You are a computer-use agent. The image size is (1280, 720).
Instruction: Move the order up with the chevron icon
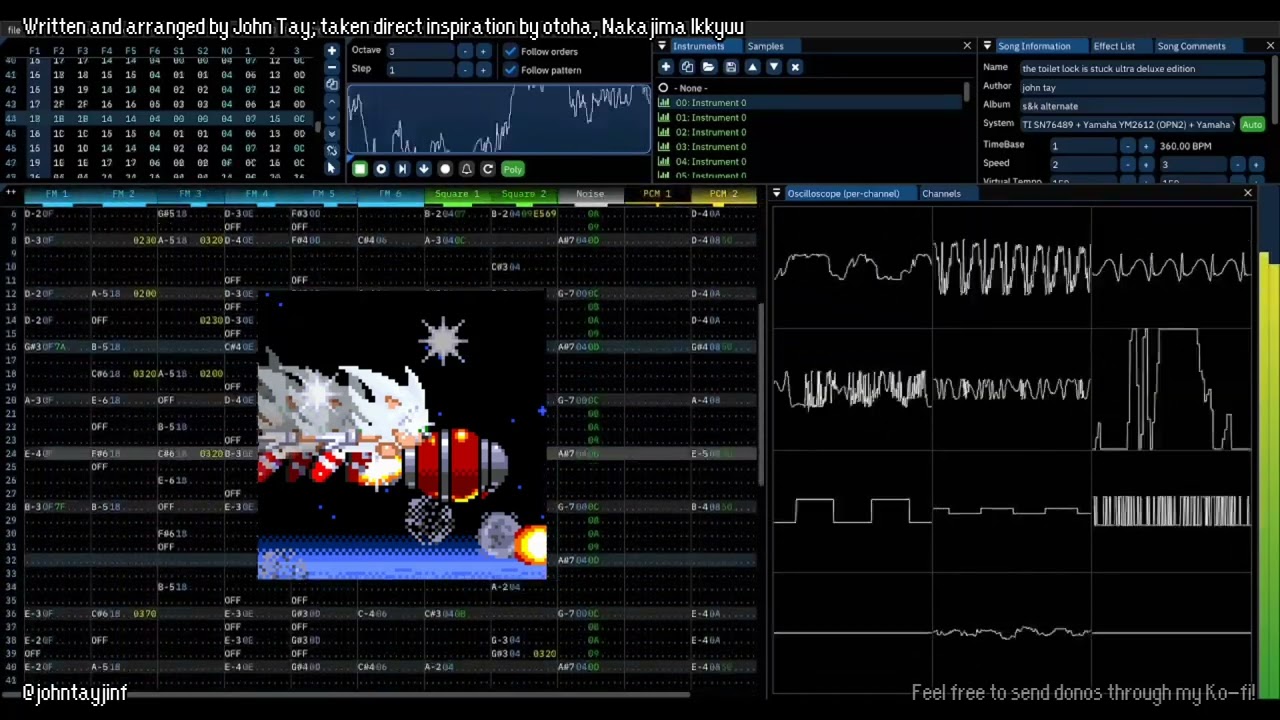pyautogui.click(x=332, y=101)
